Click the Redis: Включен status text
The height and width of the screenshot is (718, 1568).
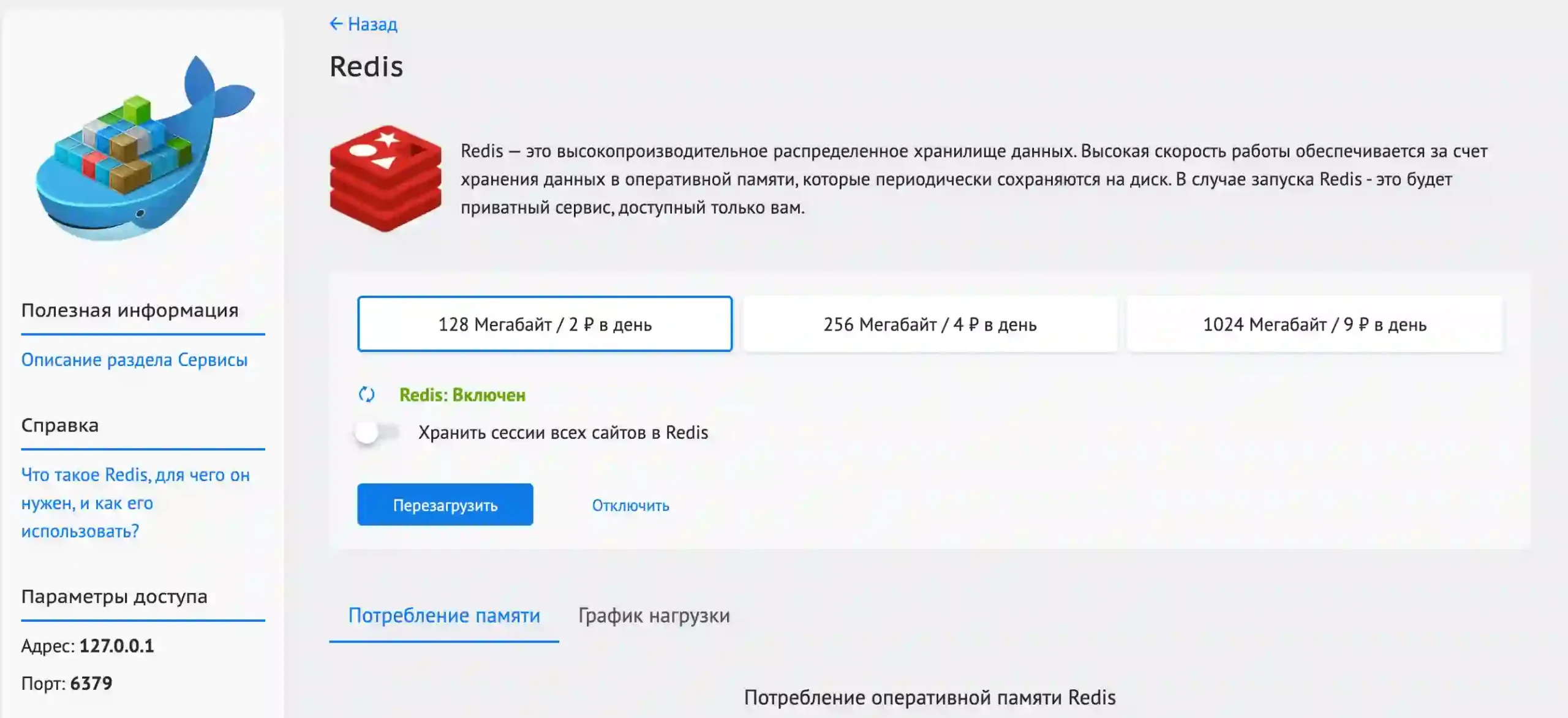[x=462, y=395]
